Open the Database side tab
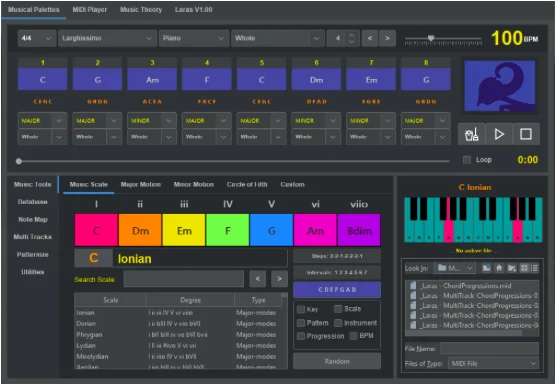Viewport: 557px width, 384px height. click(x=33, y=202)
